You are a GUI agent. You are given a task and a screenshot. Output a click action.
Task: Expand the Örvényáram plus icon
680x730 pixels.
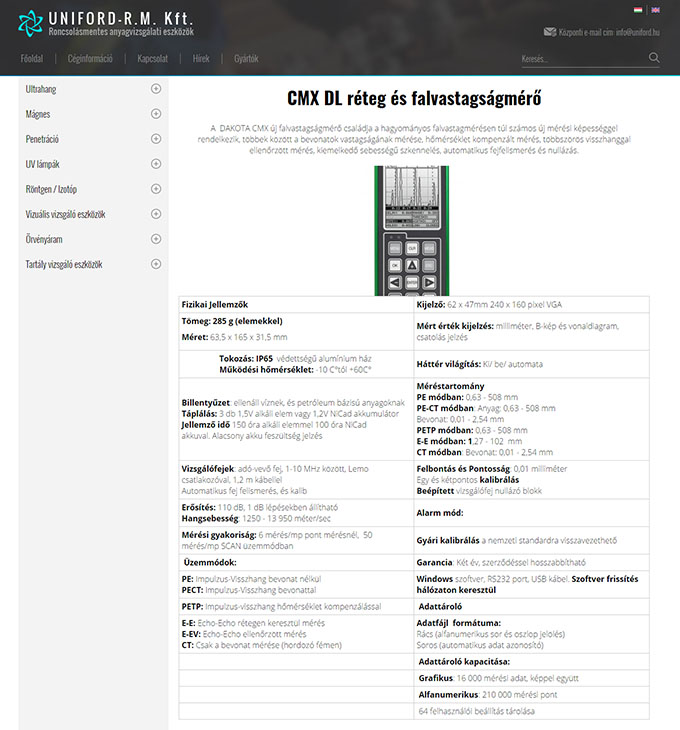[x=156, y=239]
